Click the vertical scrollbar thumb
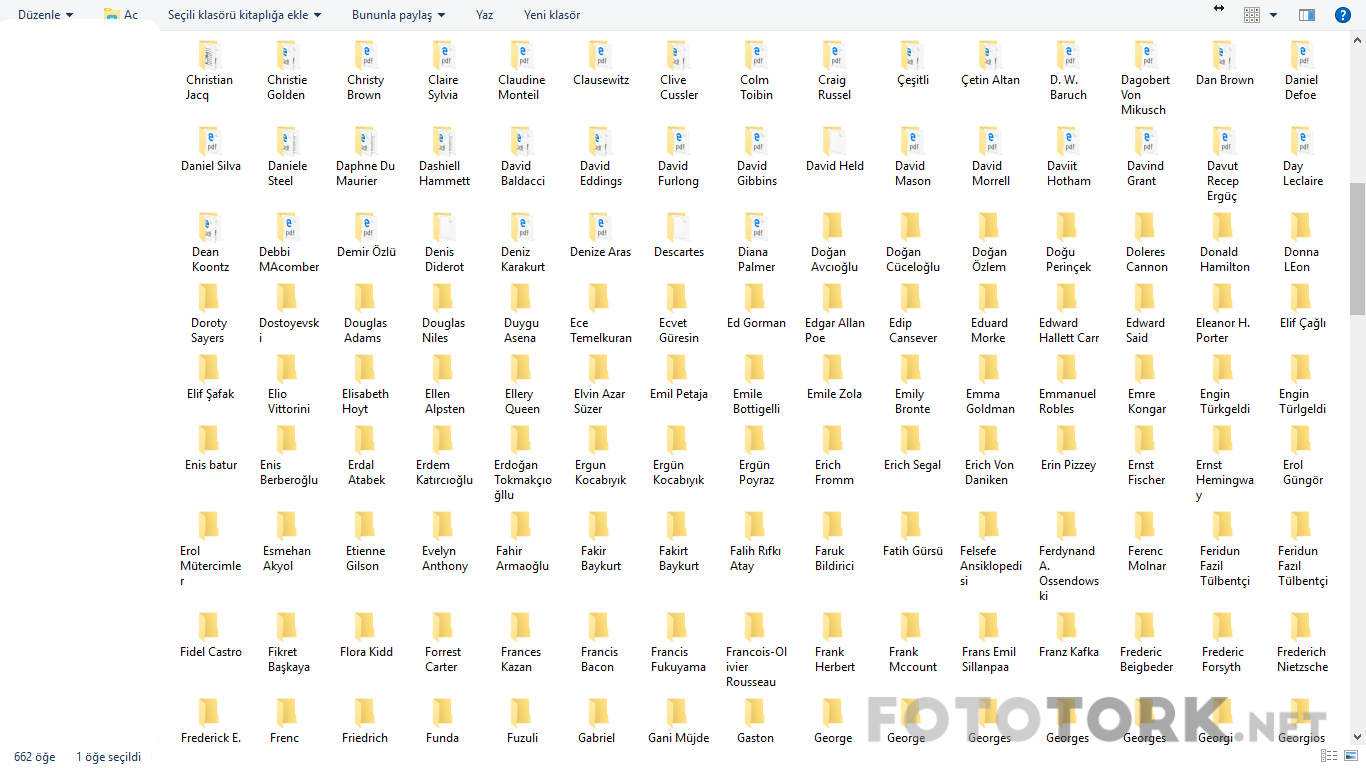This screenshot has width=1366, height=768. click(x=1357, y=248)
